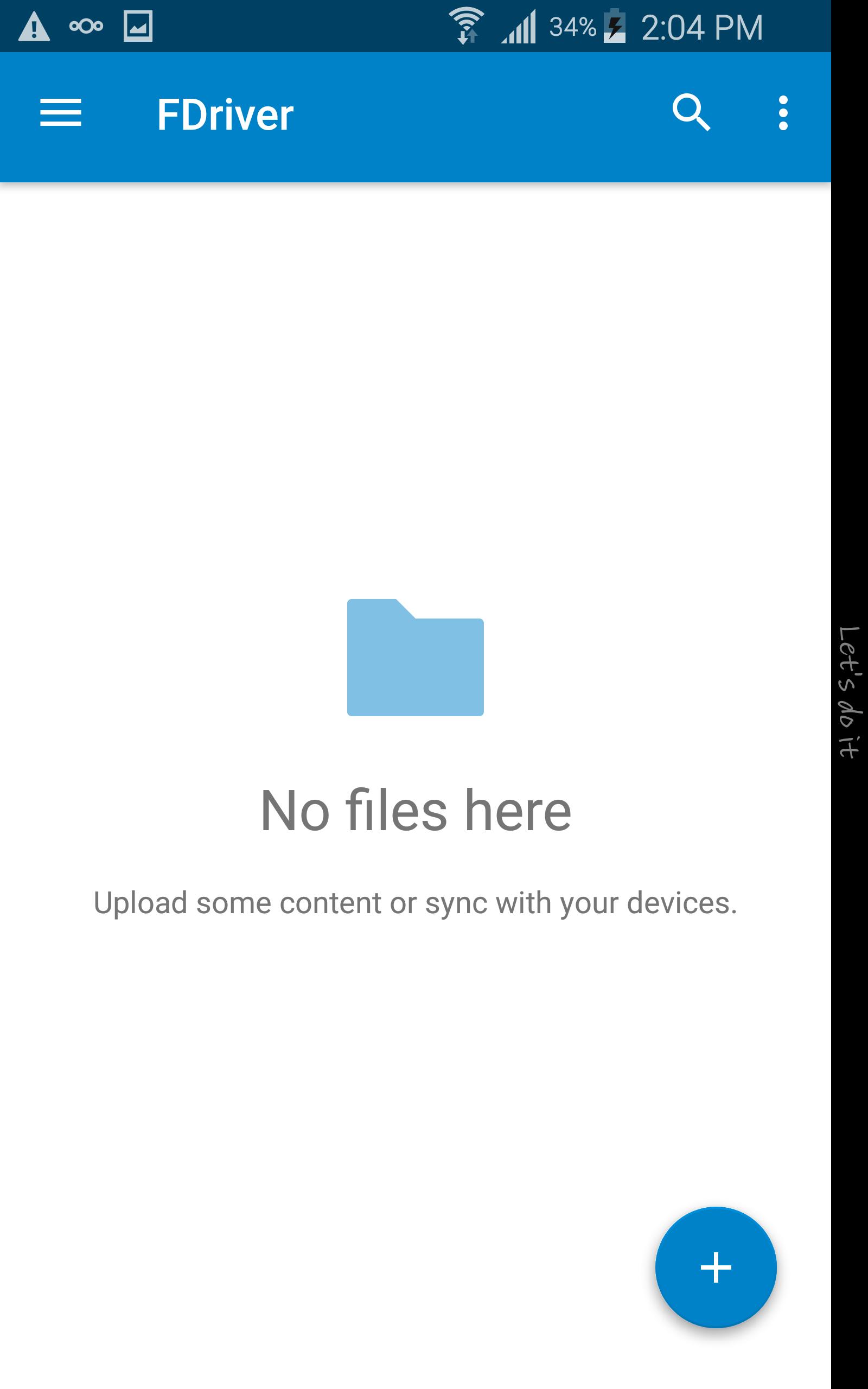This screenshot has height=1389, width=868.
Task: Tap the 2:04 PM clock
Action: [701, 27]
